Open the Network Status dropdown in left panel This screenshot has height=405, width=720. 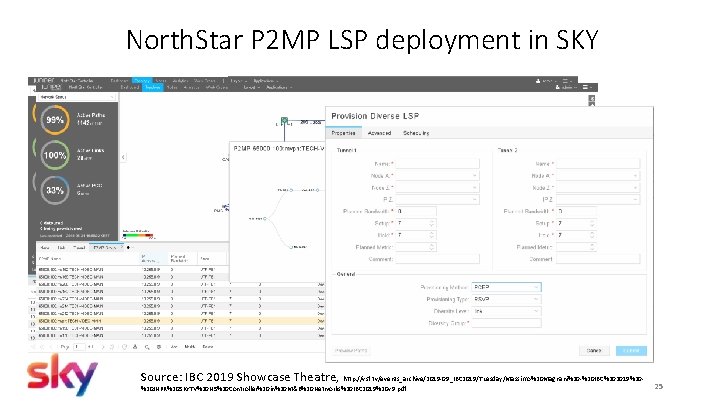coord(77,97)
